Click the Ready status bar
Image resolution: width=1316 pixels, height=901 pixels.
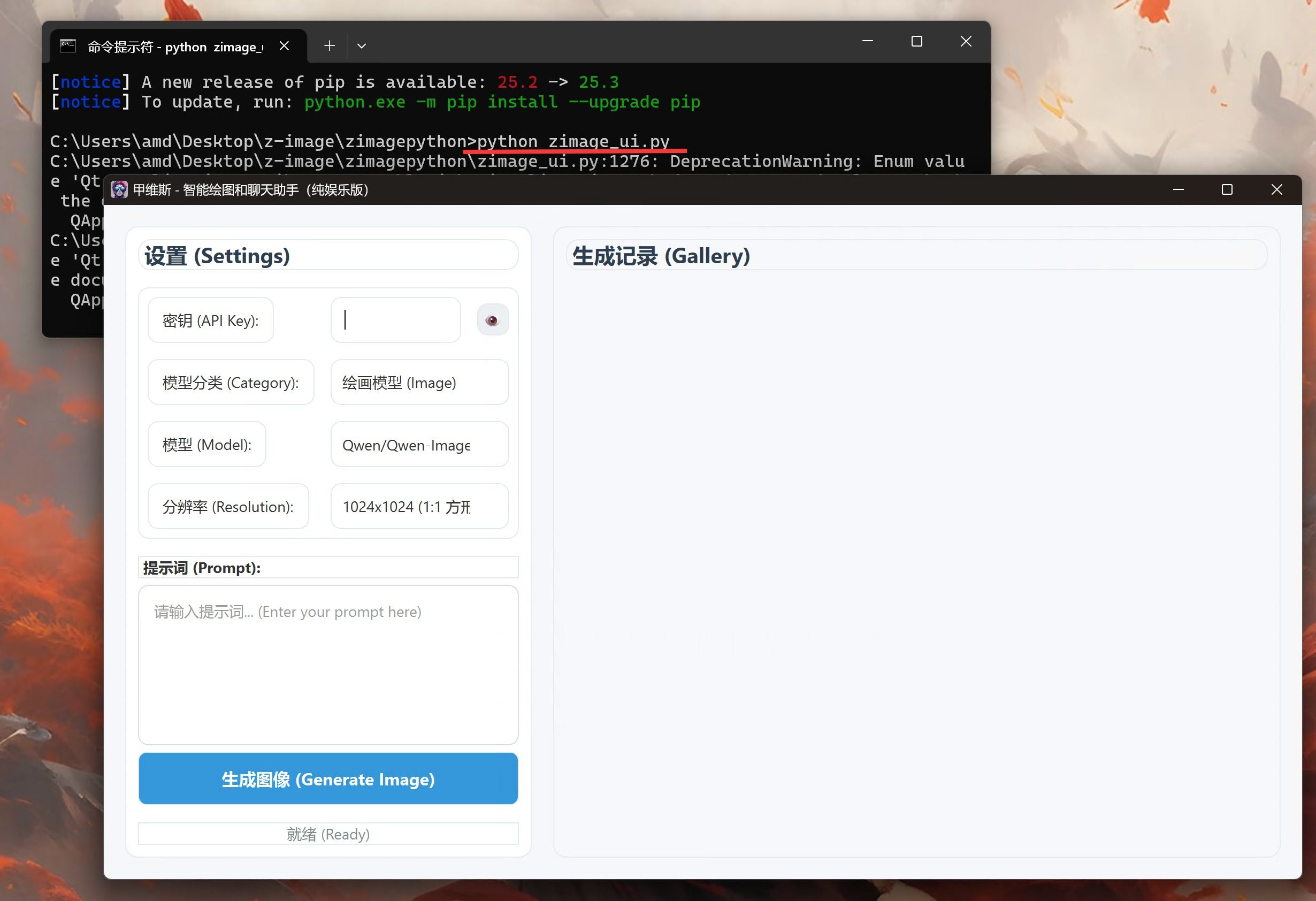click(x=328, y=834)
